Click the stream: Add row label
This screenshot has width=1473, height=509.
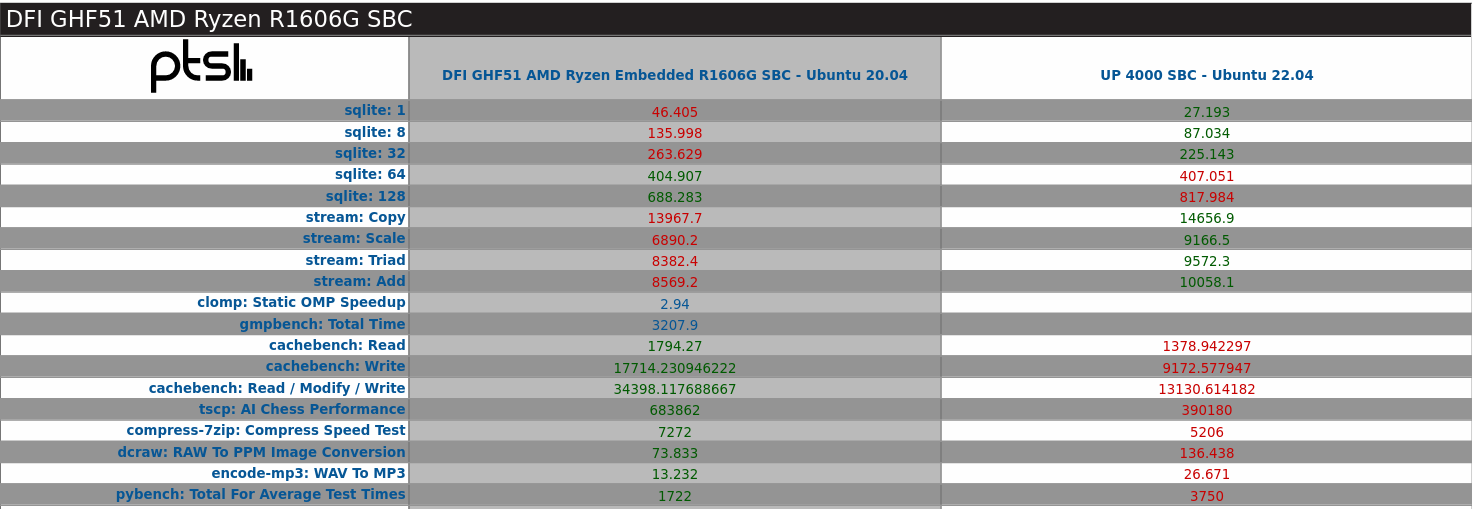point(360,282)
